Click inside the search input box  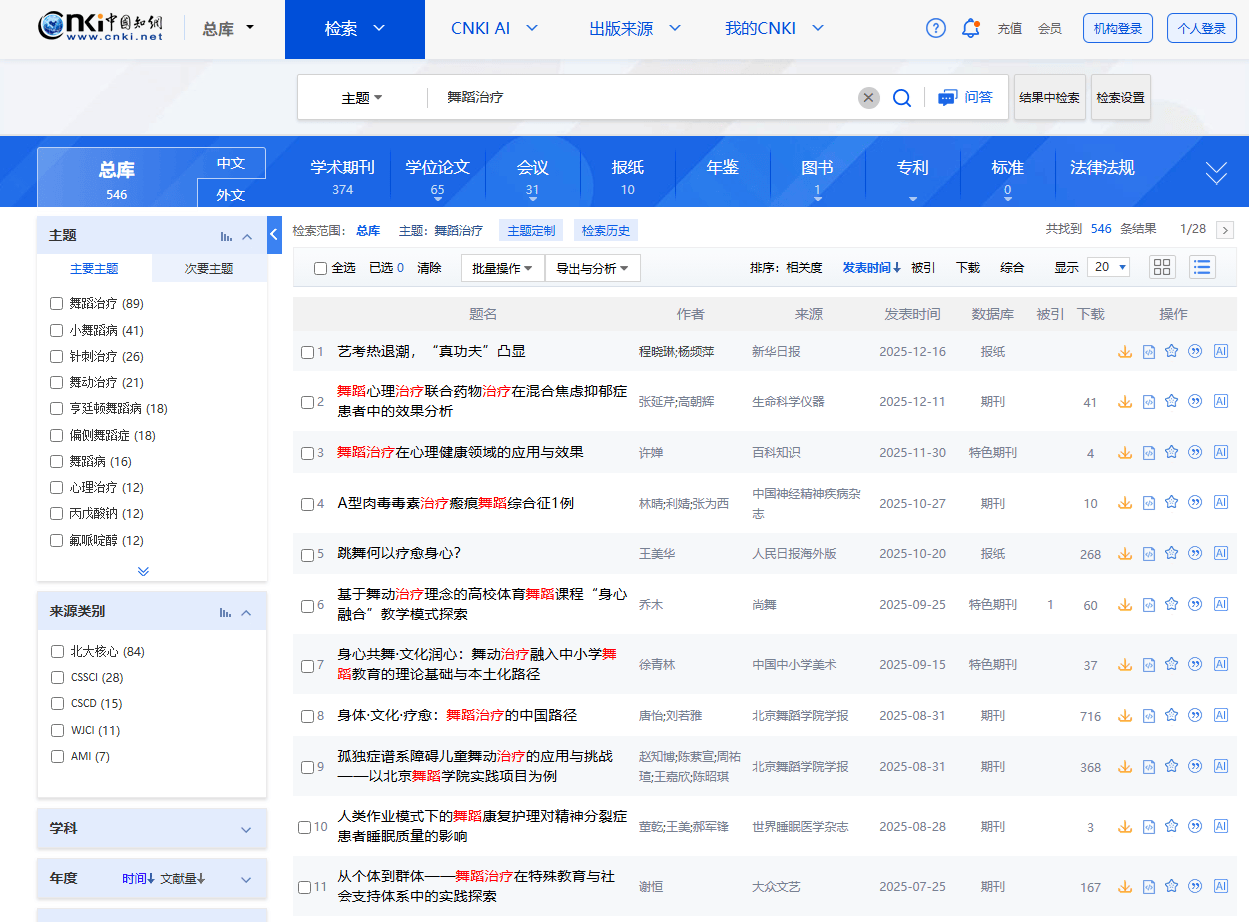650,97
